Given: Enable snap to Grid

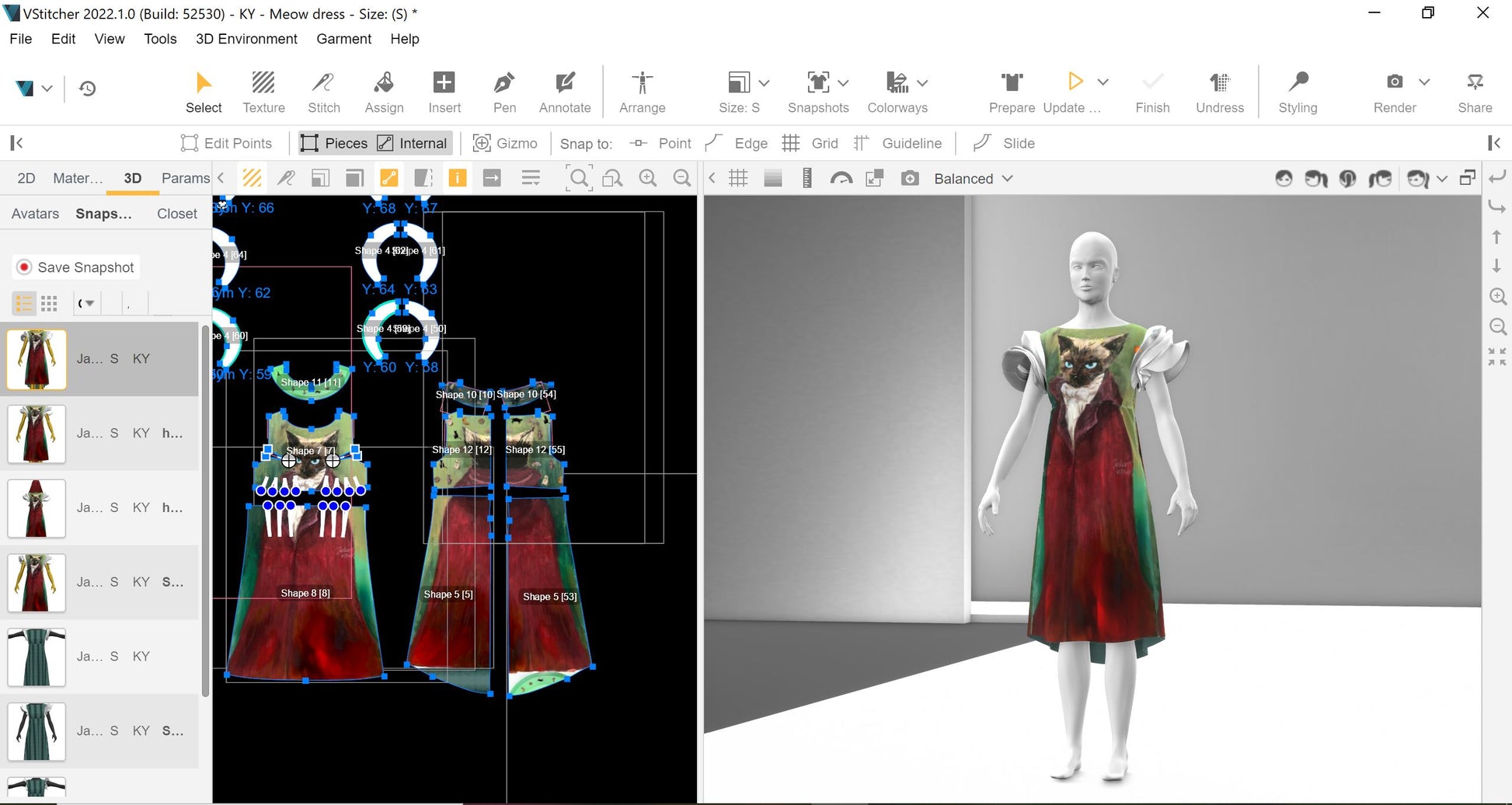Looking at the screenshot, I should click(810, 143).
